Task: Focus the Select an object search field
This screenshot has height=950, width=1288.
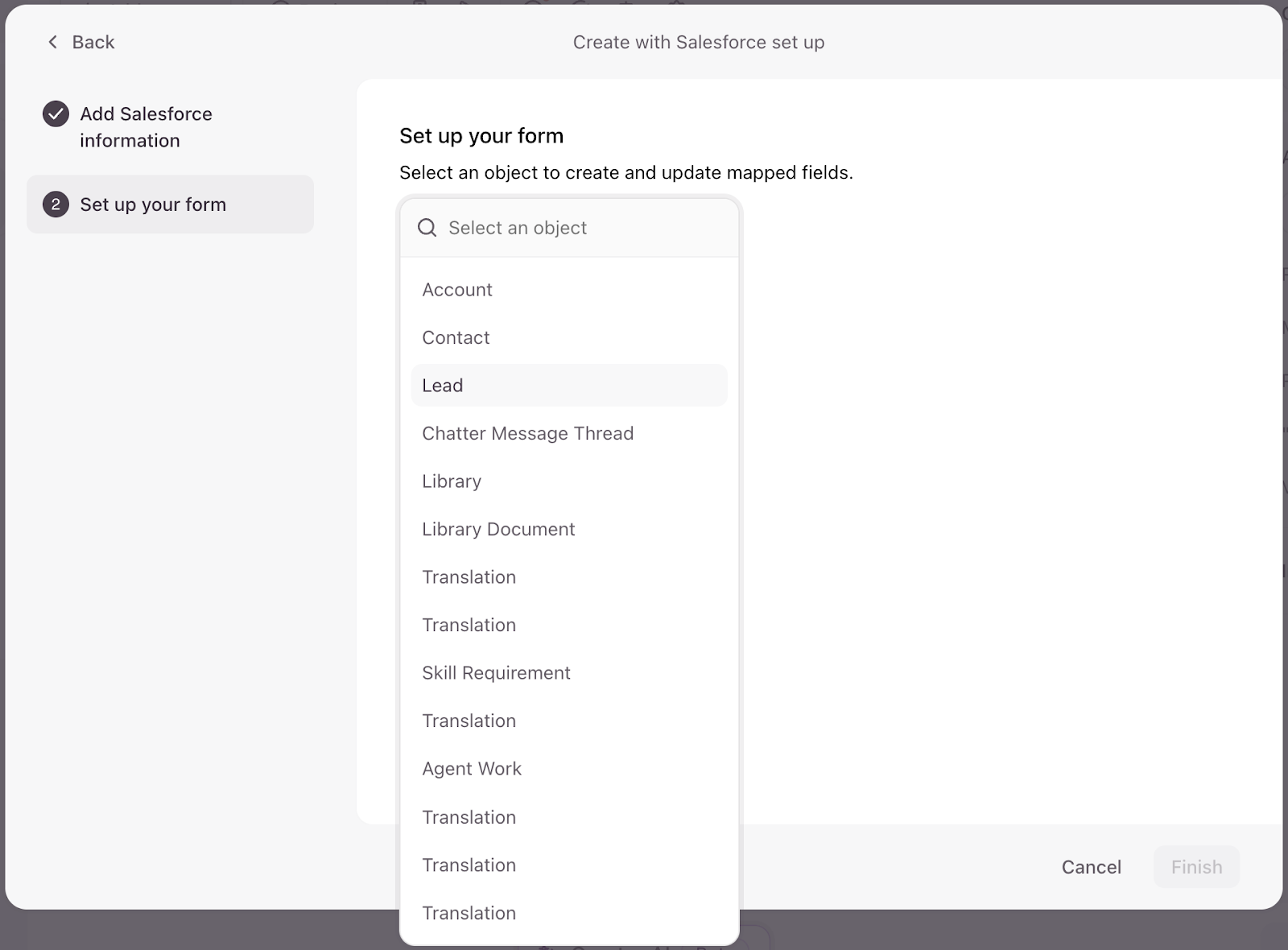Action: click(x=580, y=228)
